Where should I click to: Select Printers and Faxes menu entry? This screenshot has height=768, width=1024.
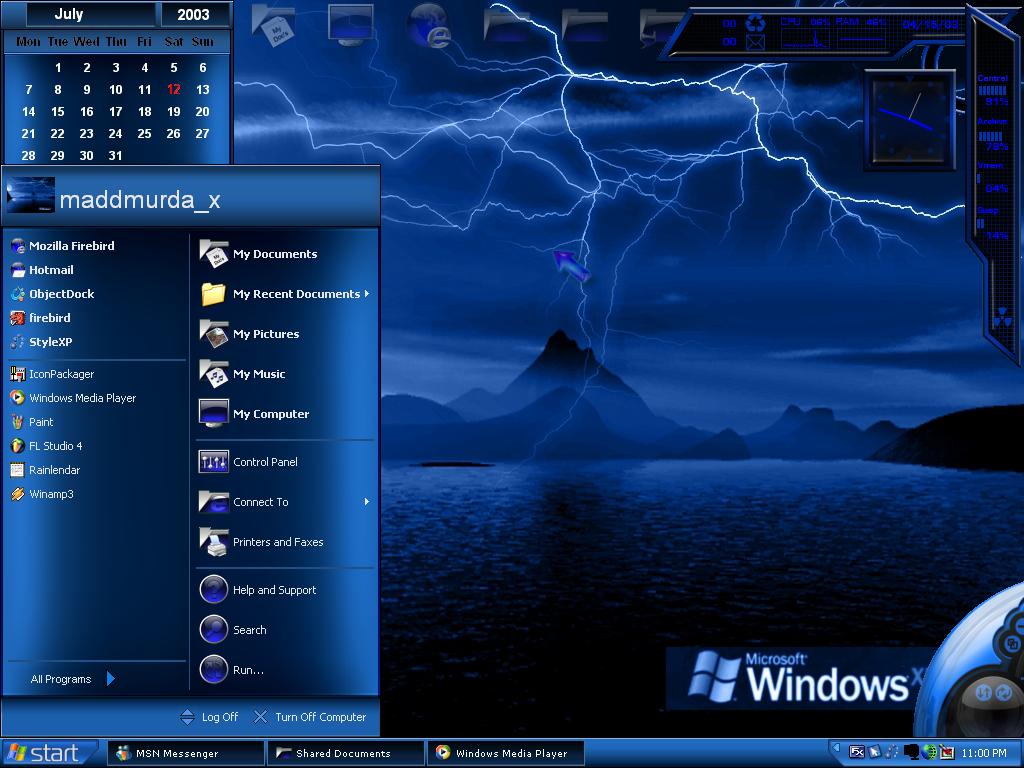pos(261,542)
